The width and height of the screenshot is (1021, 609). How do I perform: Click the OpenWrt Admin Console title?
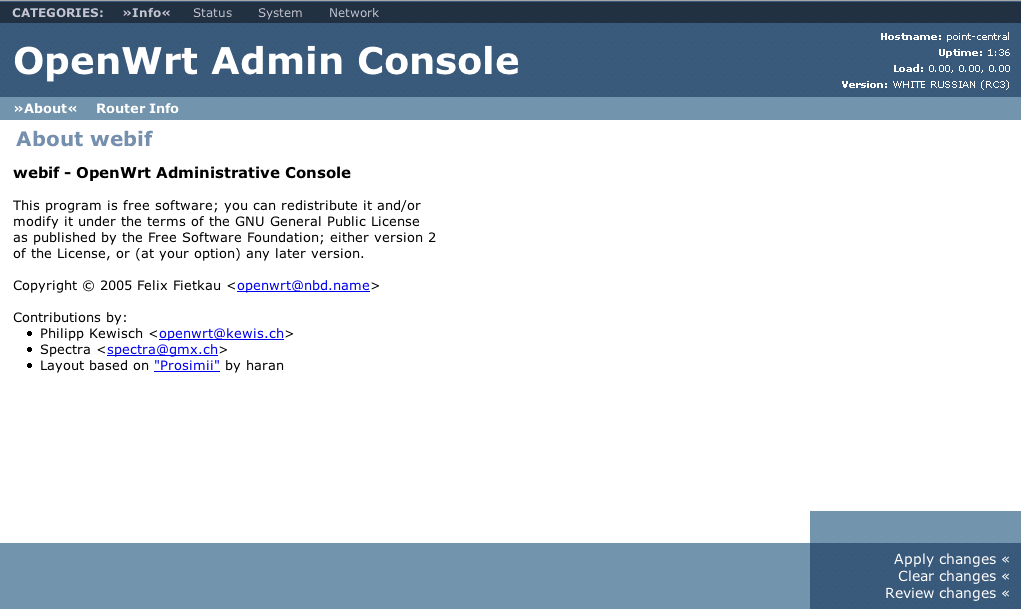pos(266,62)
